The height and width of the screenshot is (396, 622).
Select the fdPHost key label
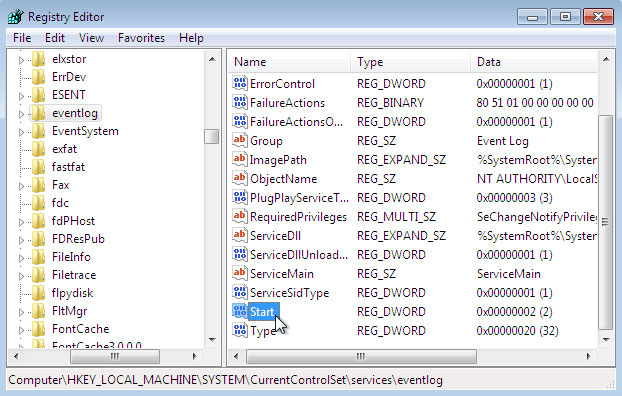pos(73,221)
